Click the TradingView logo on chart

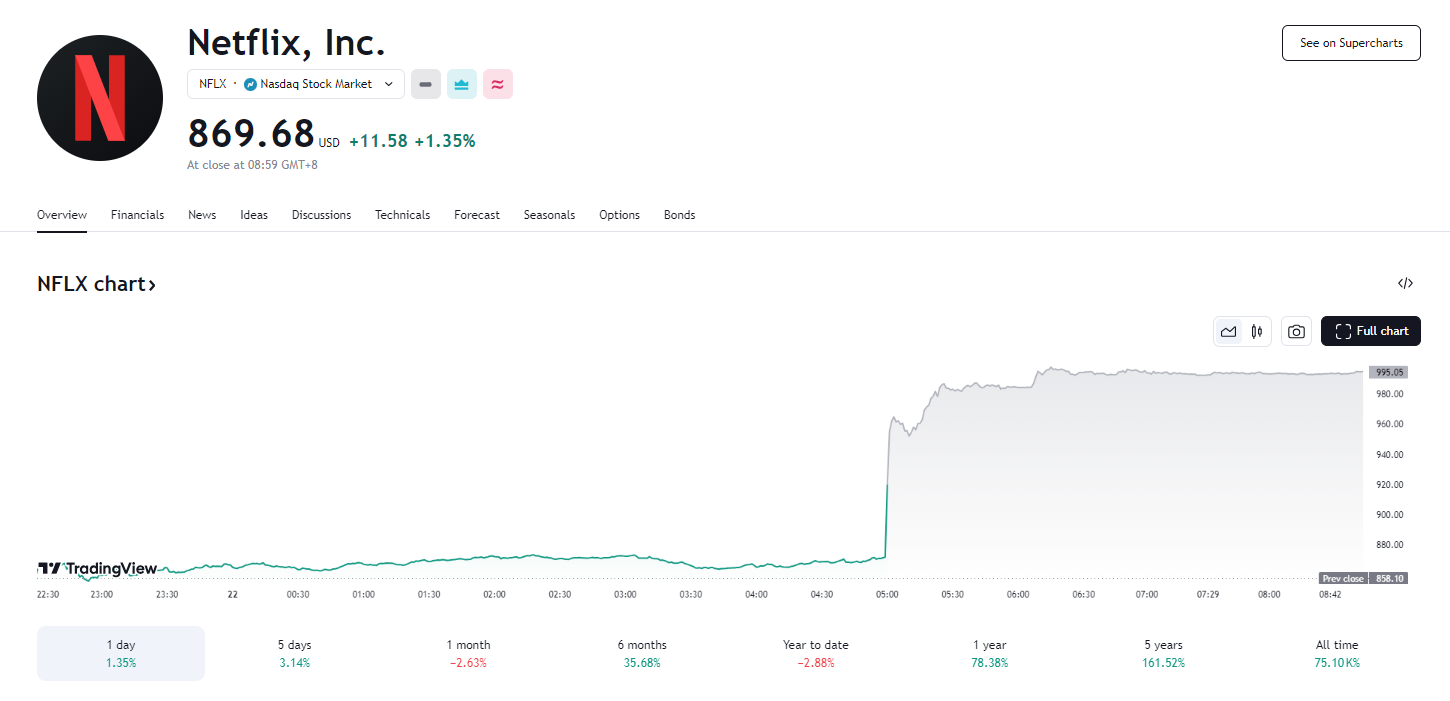[x=97, y=569]
